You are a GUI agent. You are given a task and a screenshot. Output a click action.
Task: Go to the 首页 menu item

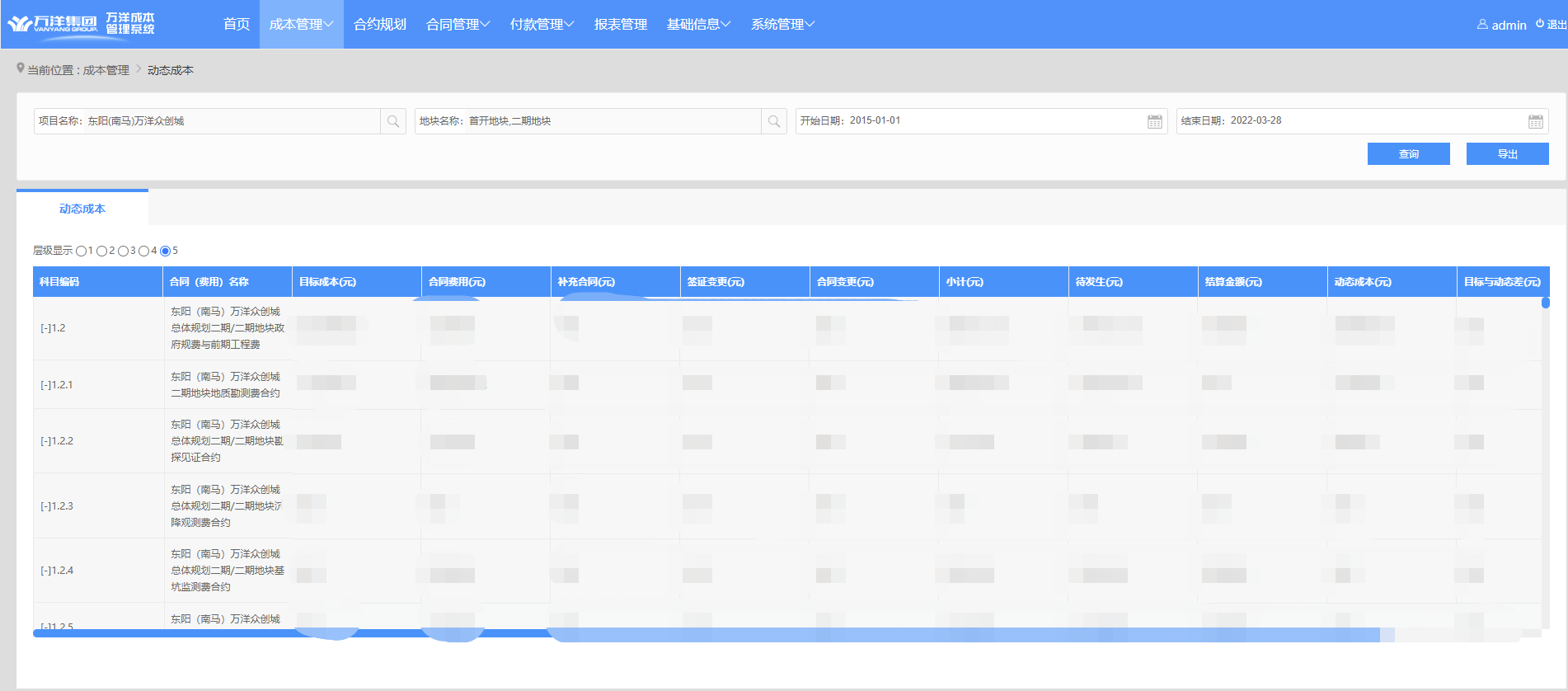237,25
